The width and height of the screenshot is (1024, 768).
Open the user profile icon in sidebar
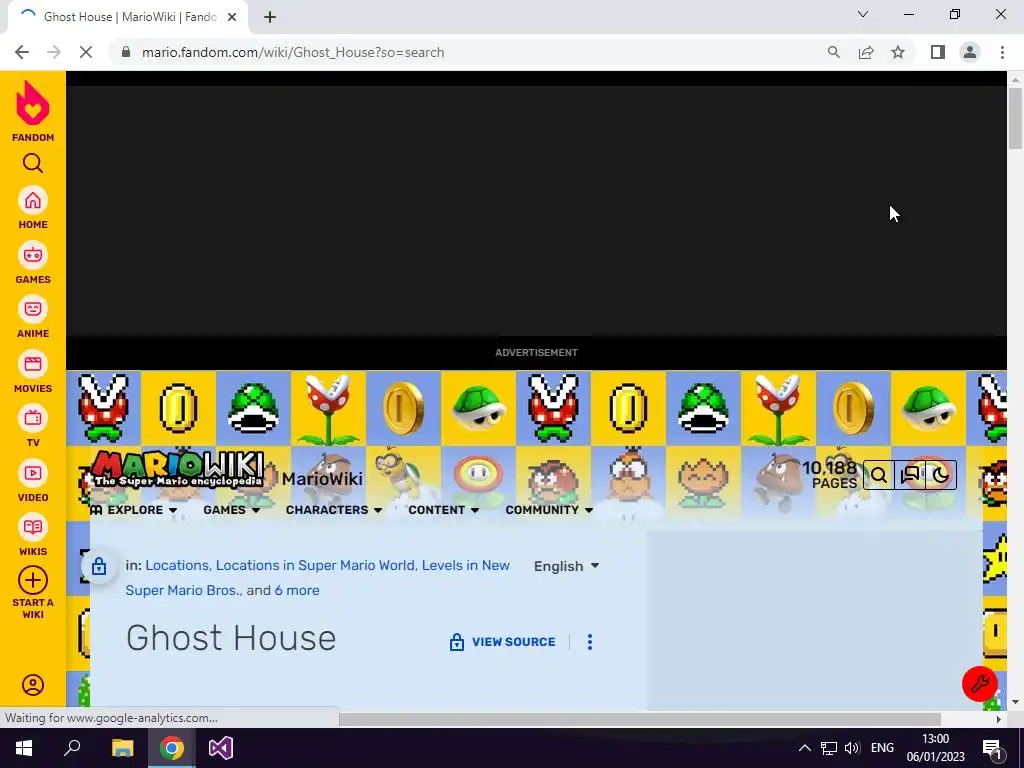tap(33, 684)
